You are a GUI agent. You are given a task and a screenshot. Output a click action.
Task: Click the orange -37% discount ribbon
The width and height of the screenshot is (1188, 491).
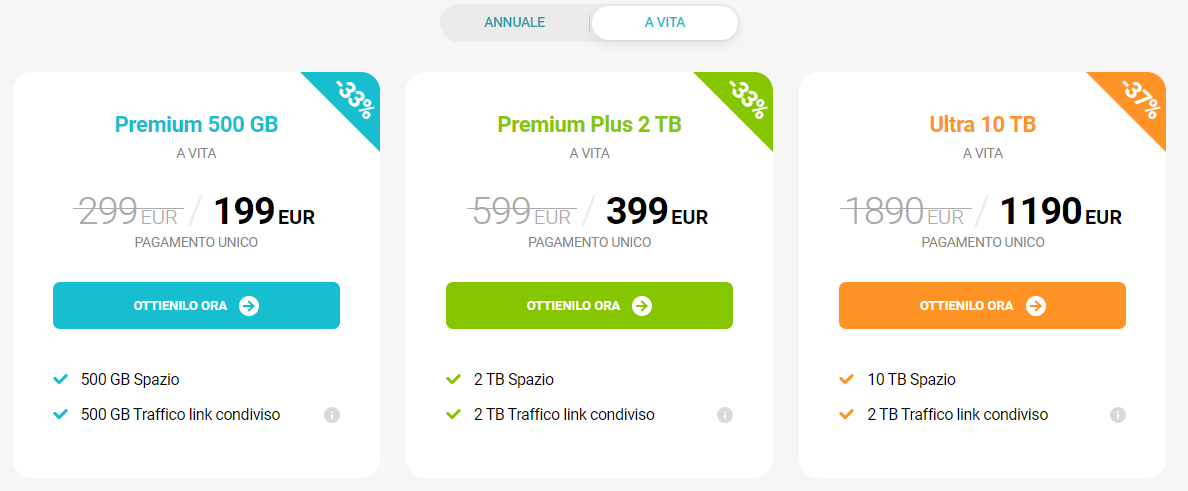(x=1138, y=100)
